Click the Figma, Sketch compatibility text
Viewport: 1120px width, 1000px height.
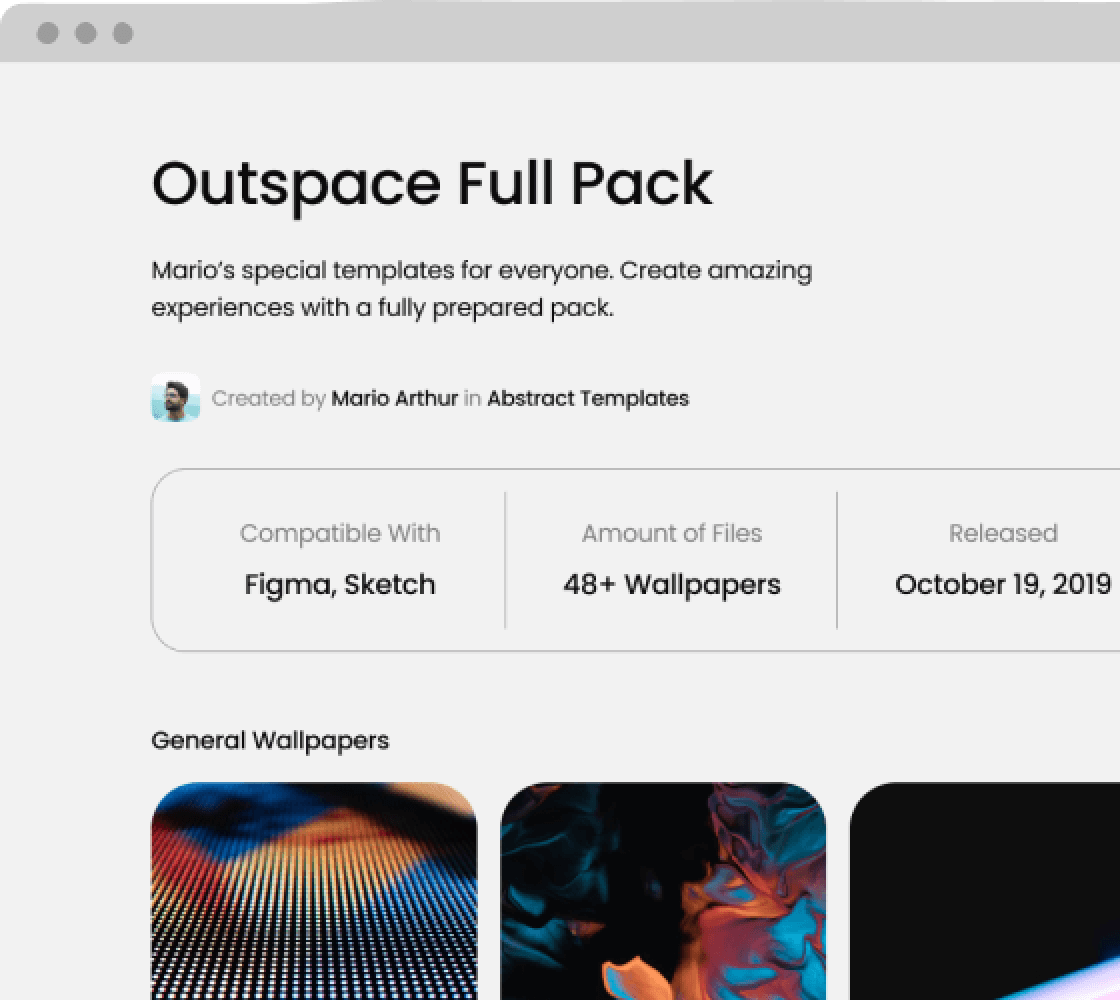340,584
